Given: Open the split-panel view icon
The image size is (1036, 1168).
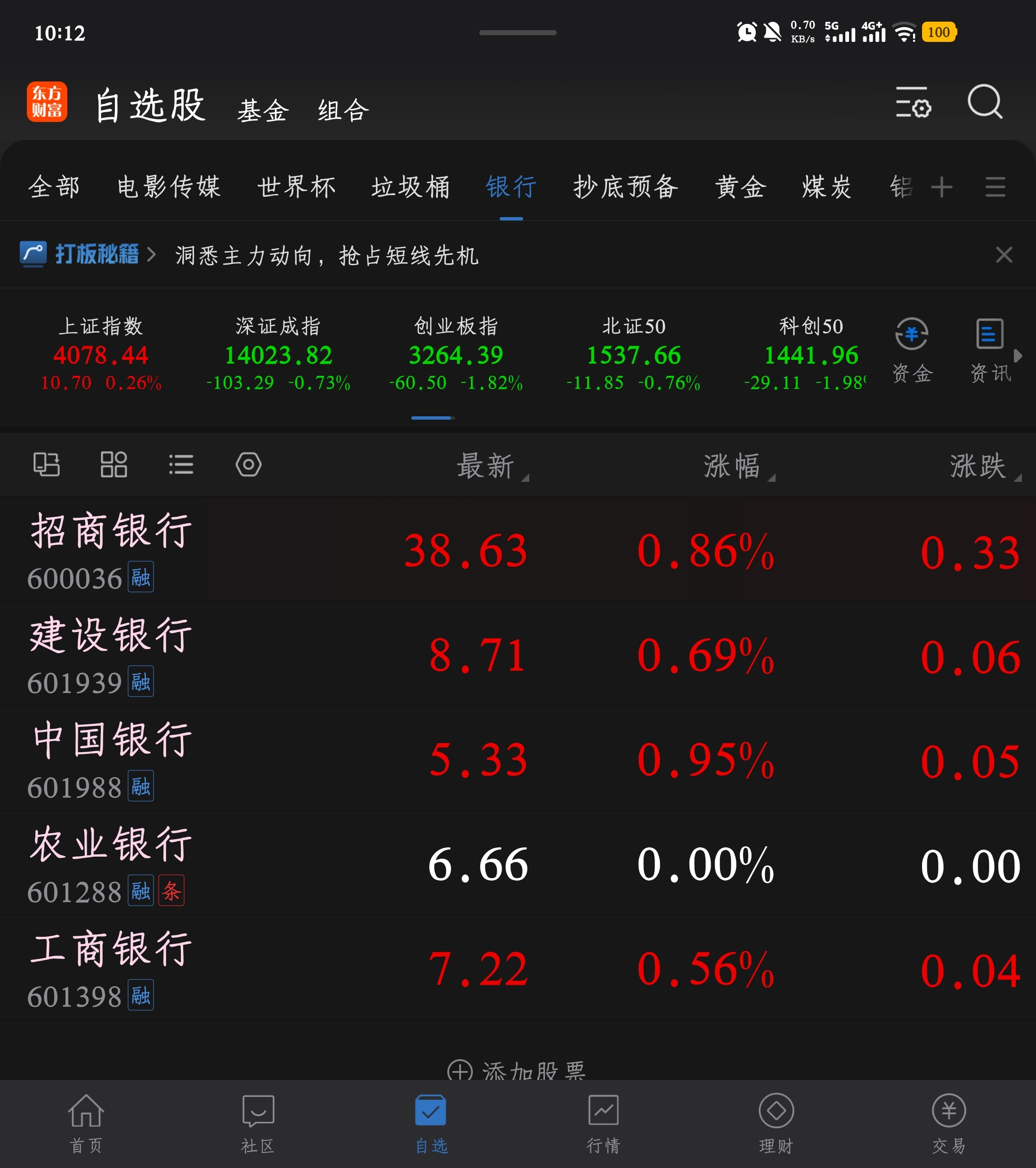Looking at the screenshot, I should click(x=46, y=464).
